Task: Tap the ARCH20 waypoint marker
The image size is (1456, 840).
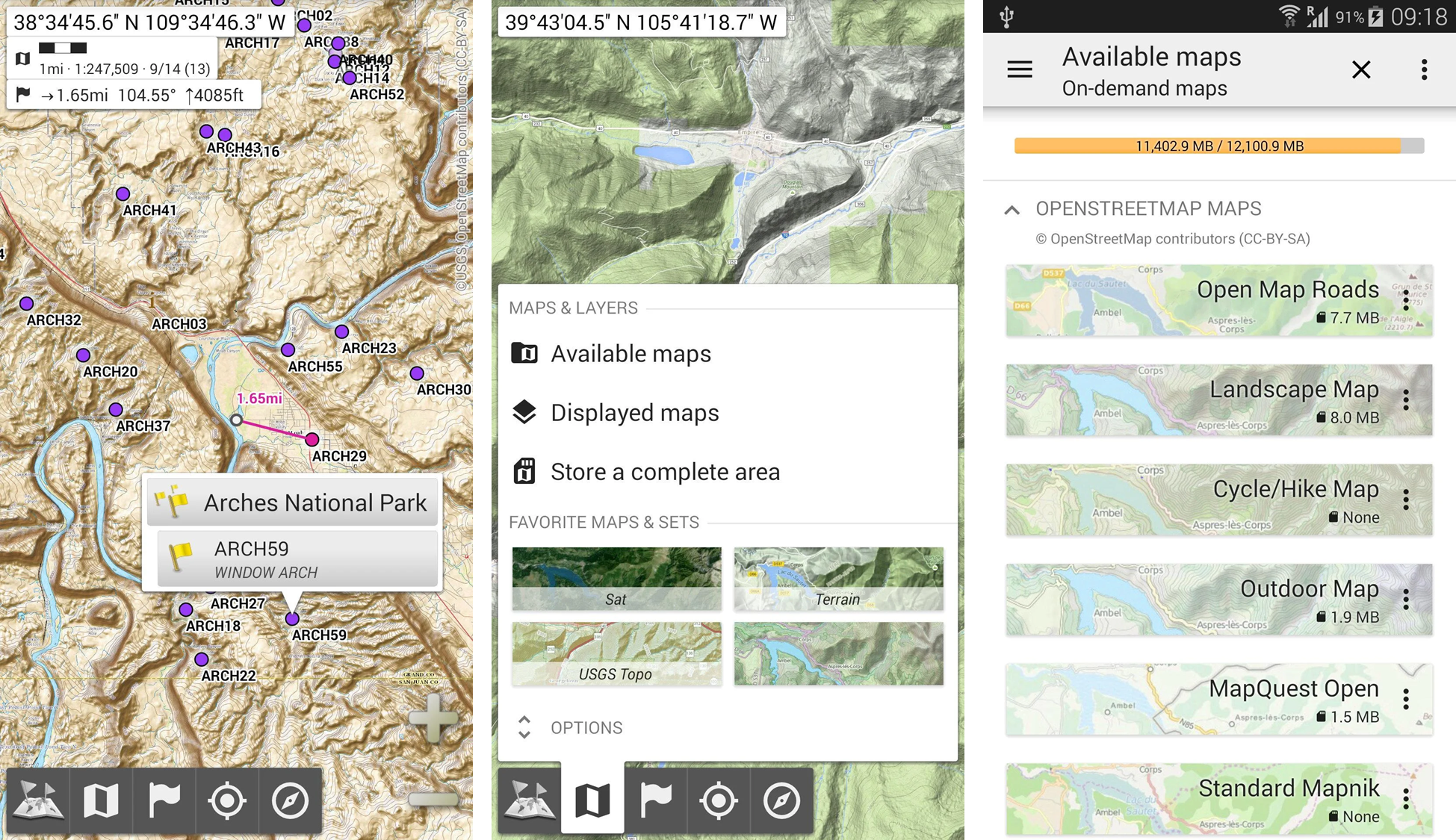Action: (x=84, y=355)
